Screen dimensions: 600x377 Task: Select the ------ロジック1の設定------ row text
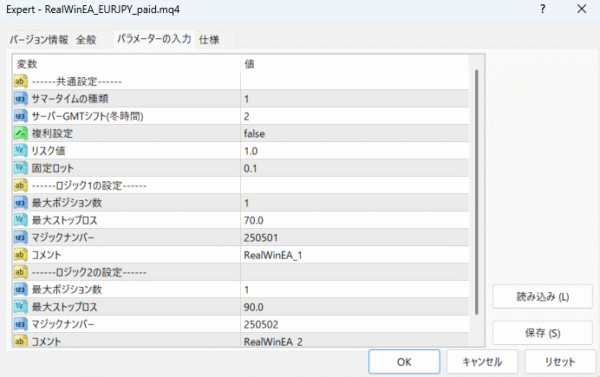[x=89, y=185]
